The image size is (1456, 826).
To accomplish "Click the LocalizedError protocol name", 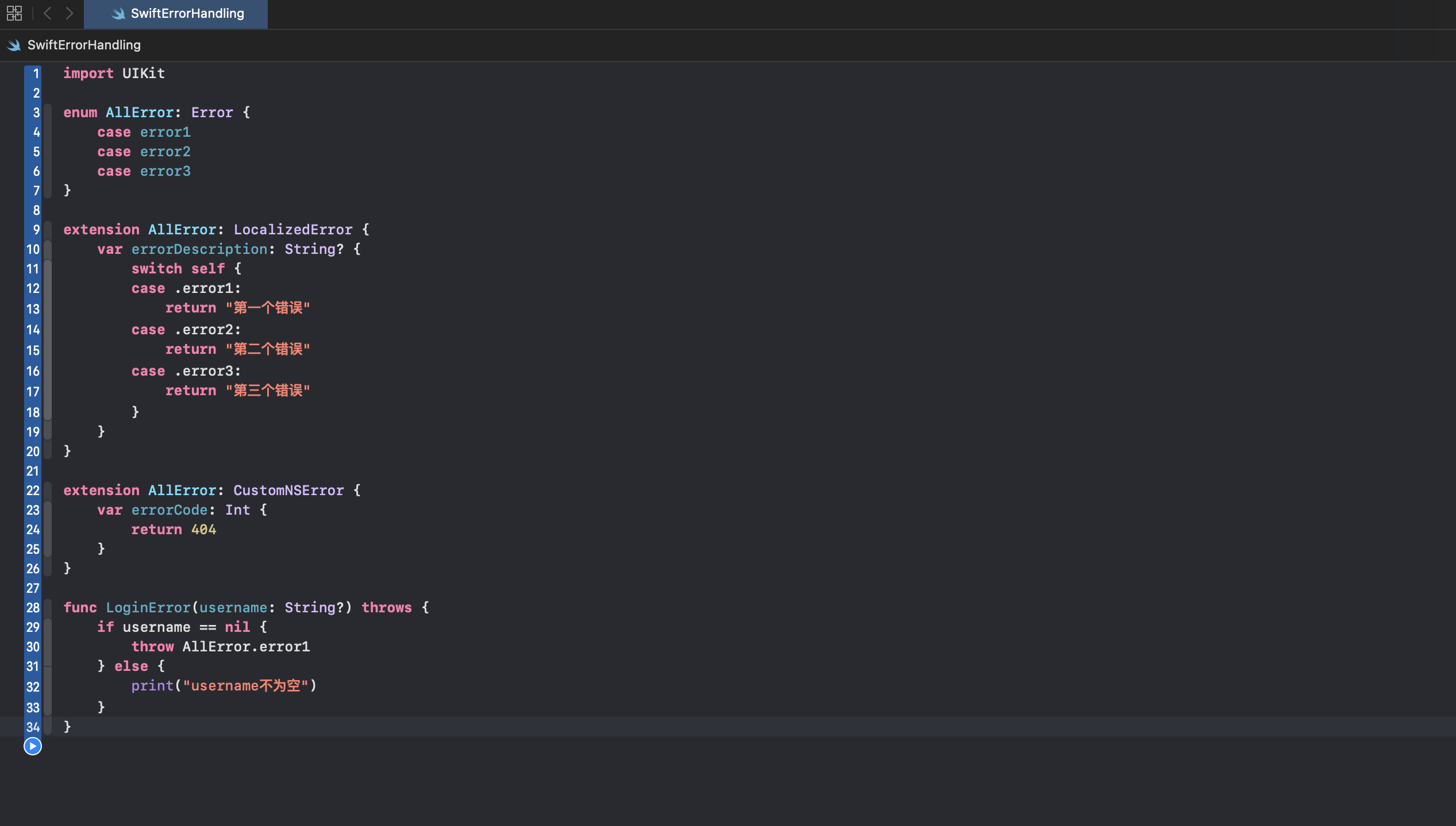I will point(292,230).
